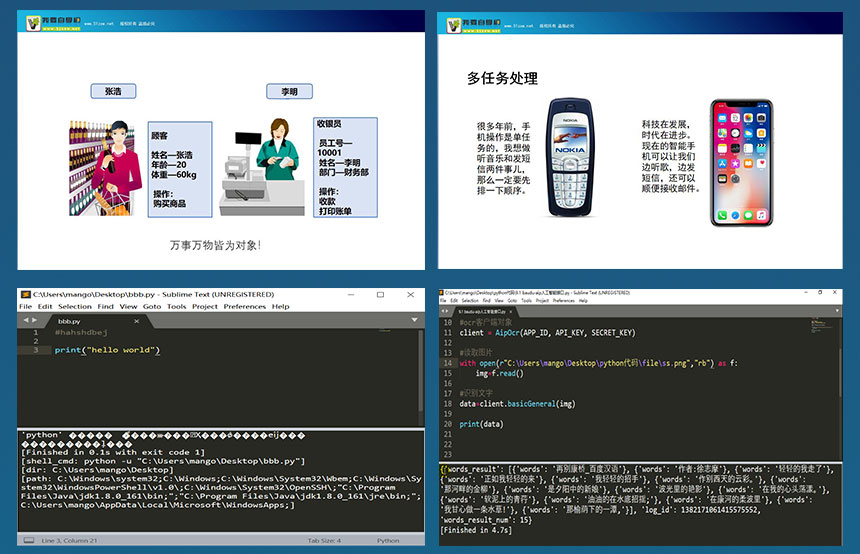Open the Goto menu in bbb.py Sublime window

[152, 307]
